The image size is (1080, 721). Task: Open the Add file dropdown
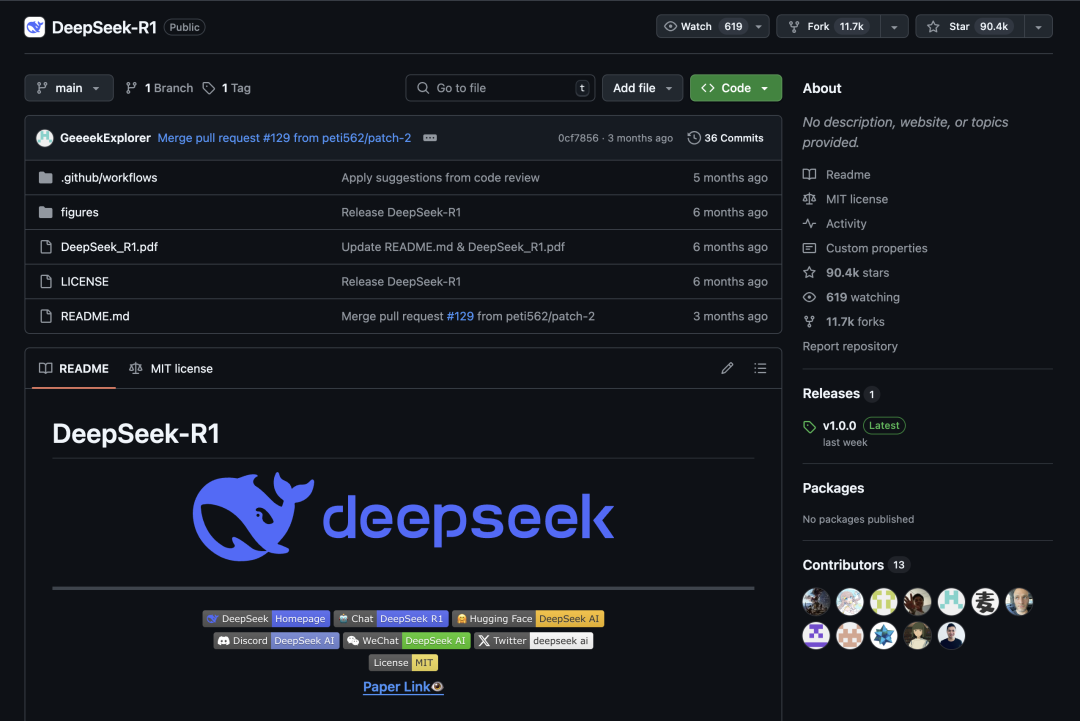point(642,87)
